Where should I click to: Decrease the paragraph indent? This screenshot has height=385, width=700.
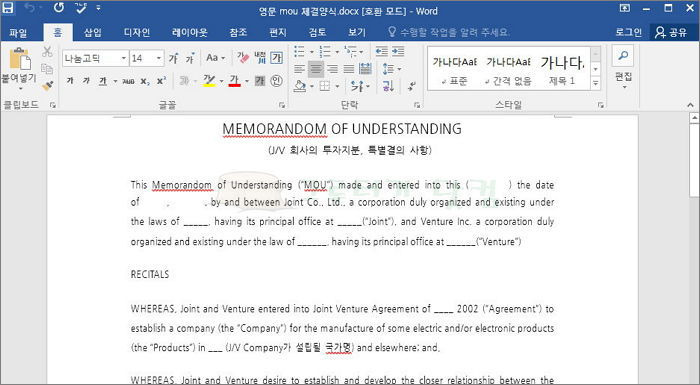pos(382,51)
